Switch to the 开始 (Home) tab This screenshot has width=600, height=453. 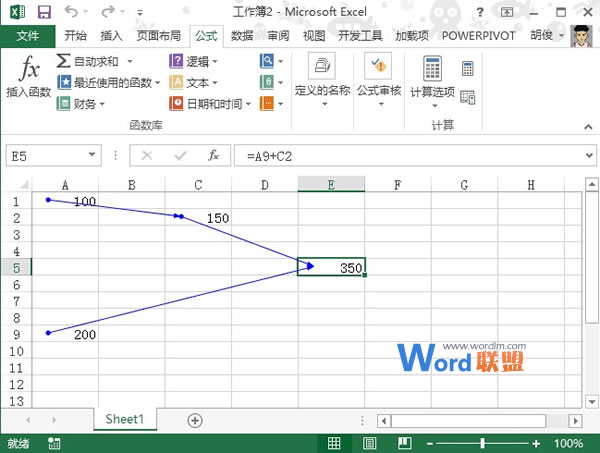coord(75,36)
